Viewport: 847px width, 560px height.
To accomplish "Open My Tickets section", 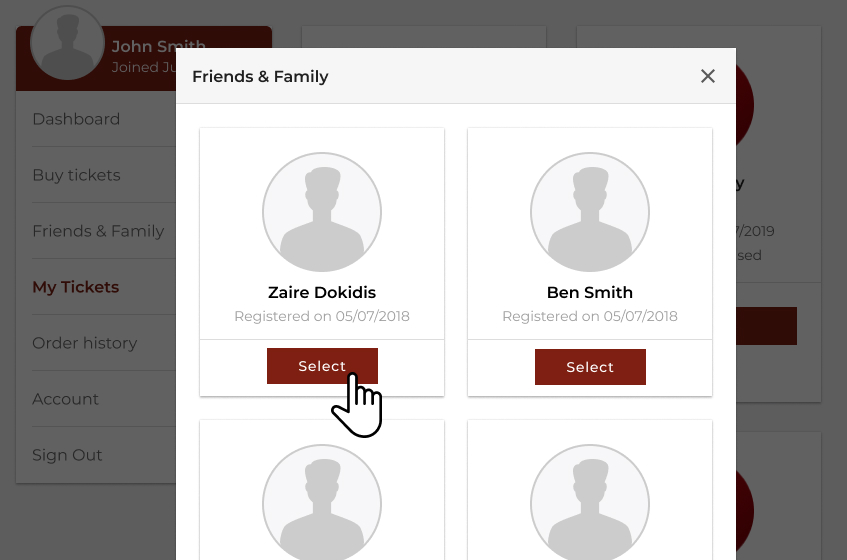I will (x=76, y=287).
